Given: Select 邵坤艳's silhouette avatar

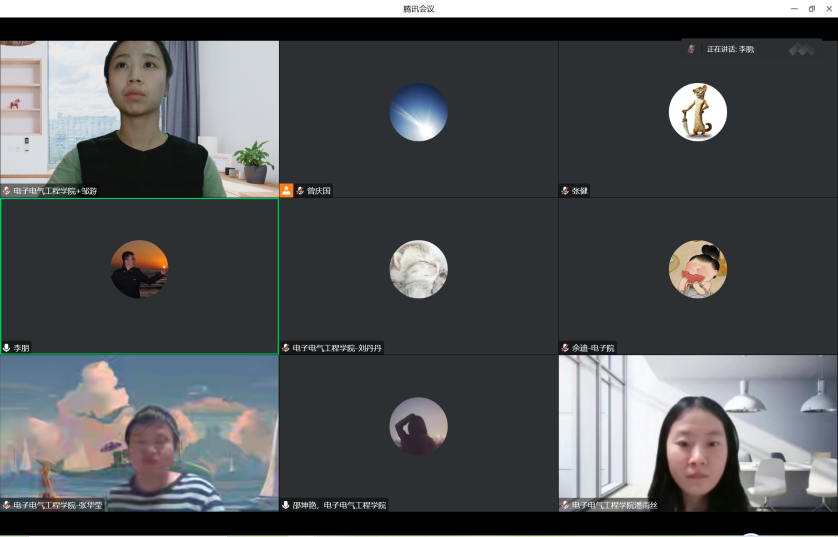Looking at the screenshot, I should (418, 426).
